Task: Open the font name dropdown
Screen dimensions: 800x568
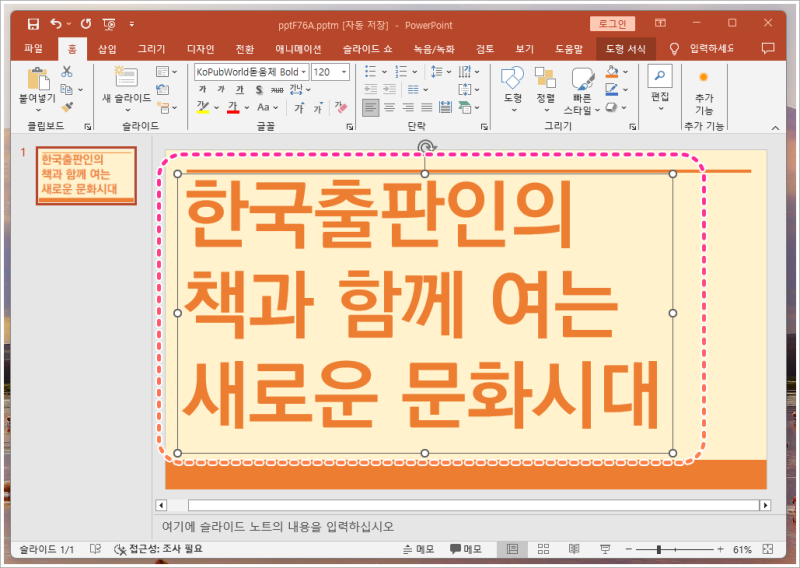Action: (304, 72)
